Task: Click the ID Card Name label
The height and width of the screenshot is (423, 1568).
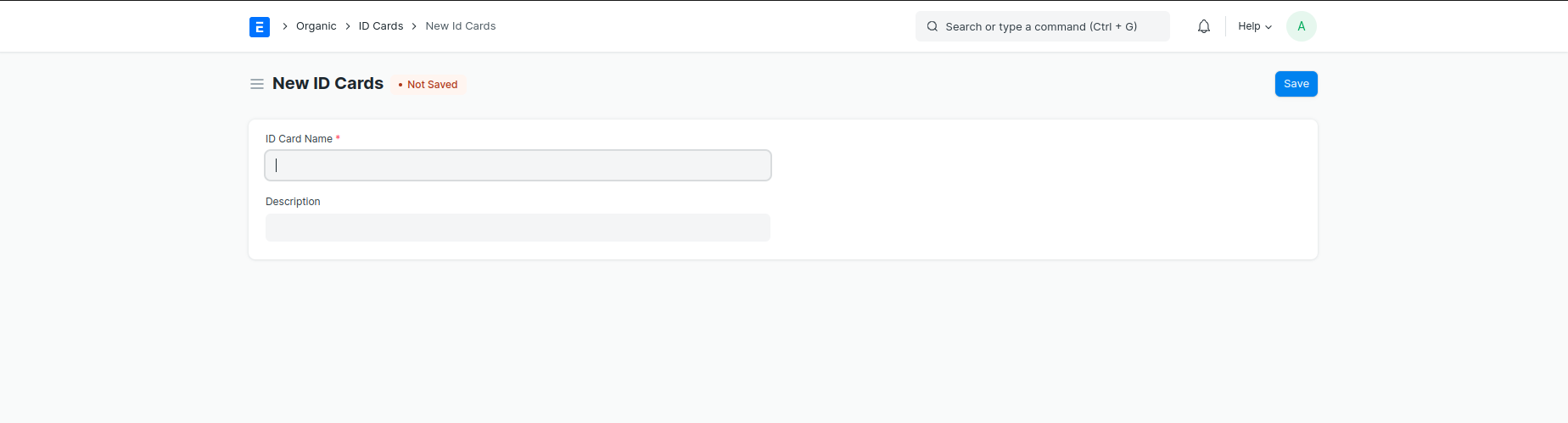Action: point(299,139)
